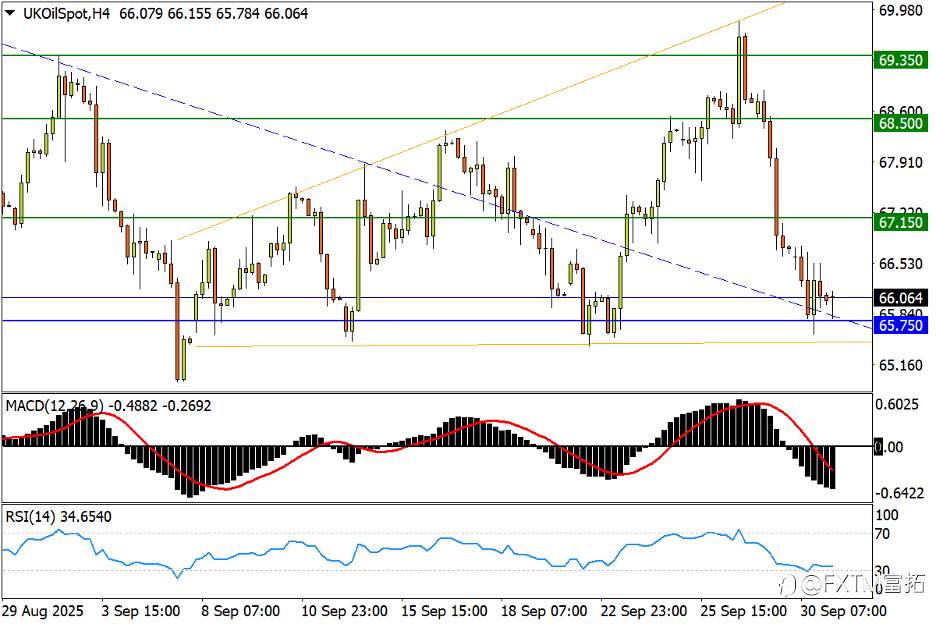This screenshot has height=624, width=936.
Task: Click the 15 Sep 15:00 time label
Action: (444, 611)
